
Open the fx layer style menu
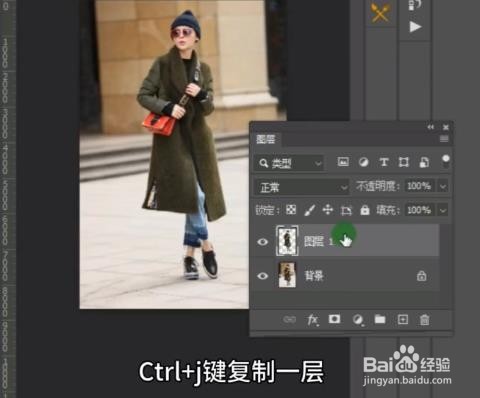pos(313,320)
